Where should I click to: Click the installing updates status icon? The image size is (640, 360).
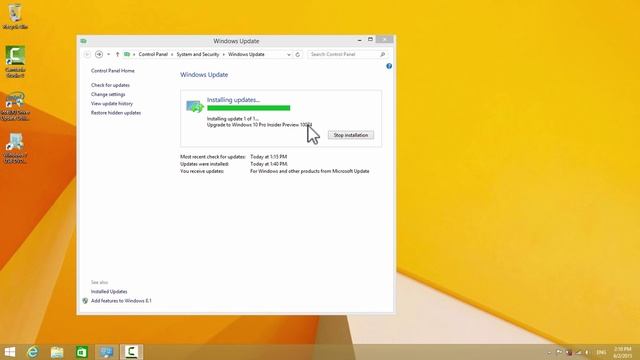pos(195,106)
